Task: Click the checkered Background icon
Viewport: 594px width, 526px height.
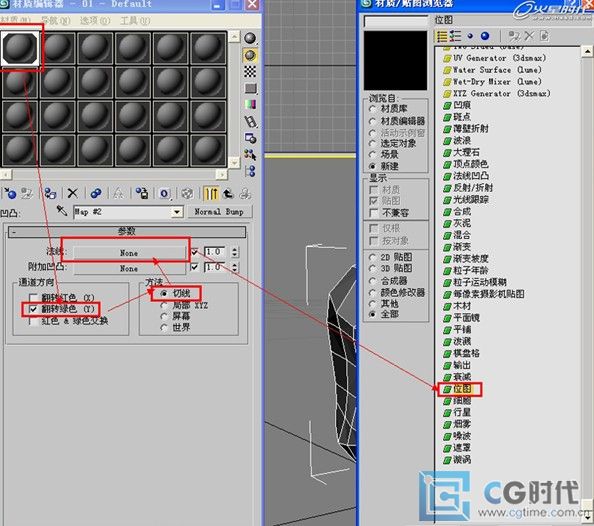Action: pos(250,71)
